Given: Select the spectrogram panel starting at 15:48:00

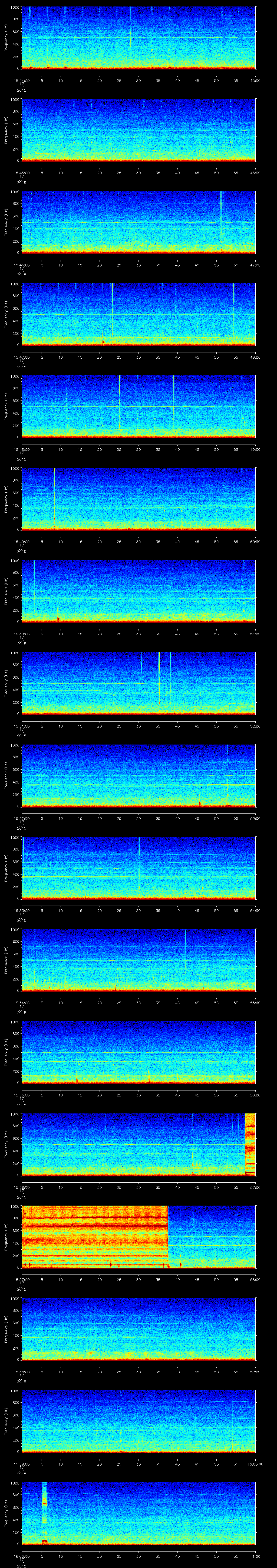Looking at the screenshot, I should pyautogui.click(x=139, y=407).
